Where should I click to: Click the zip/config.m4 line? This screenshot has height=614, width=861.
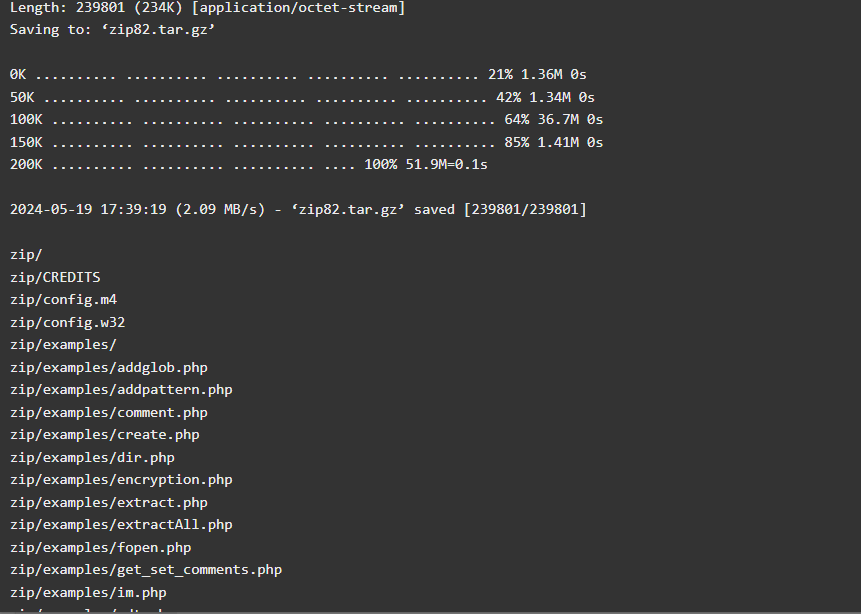tap(63, 300)
